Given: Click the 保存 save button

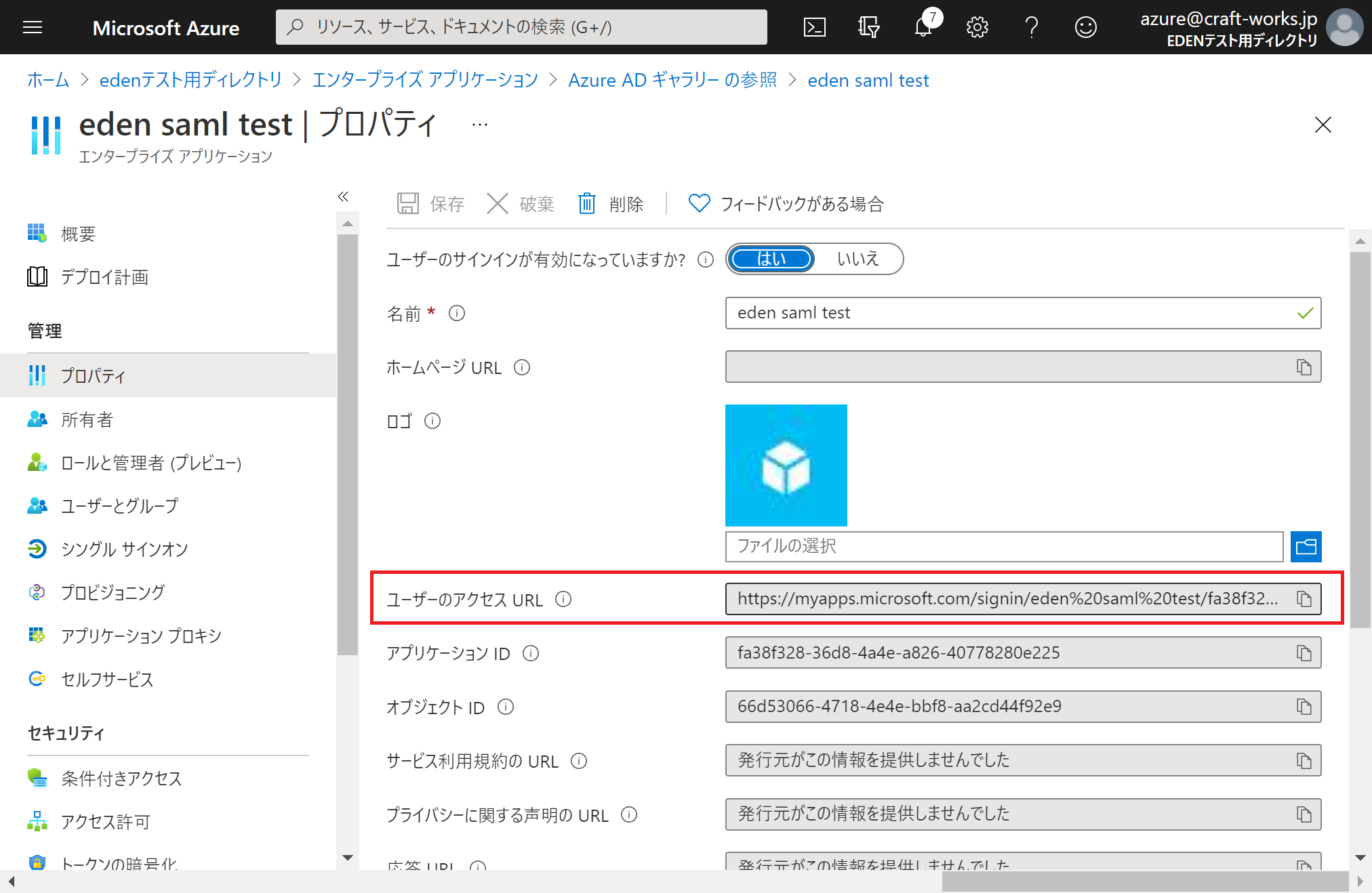Looking at the screenshot, I should point(430,203).
